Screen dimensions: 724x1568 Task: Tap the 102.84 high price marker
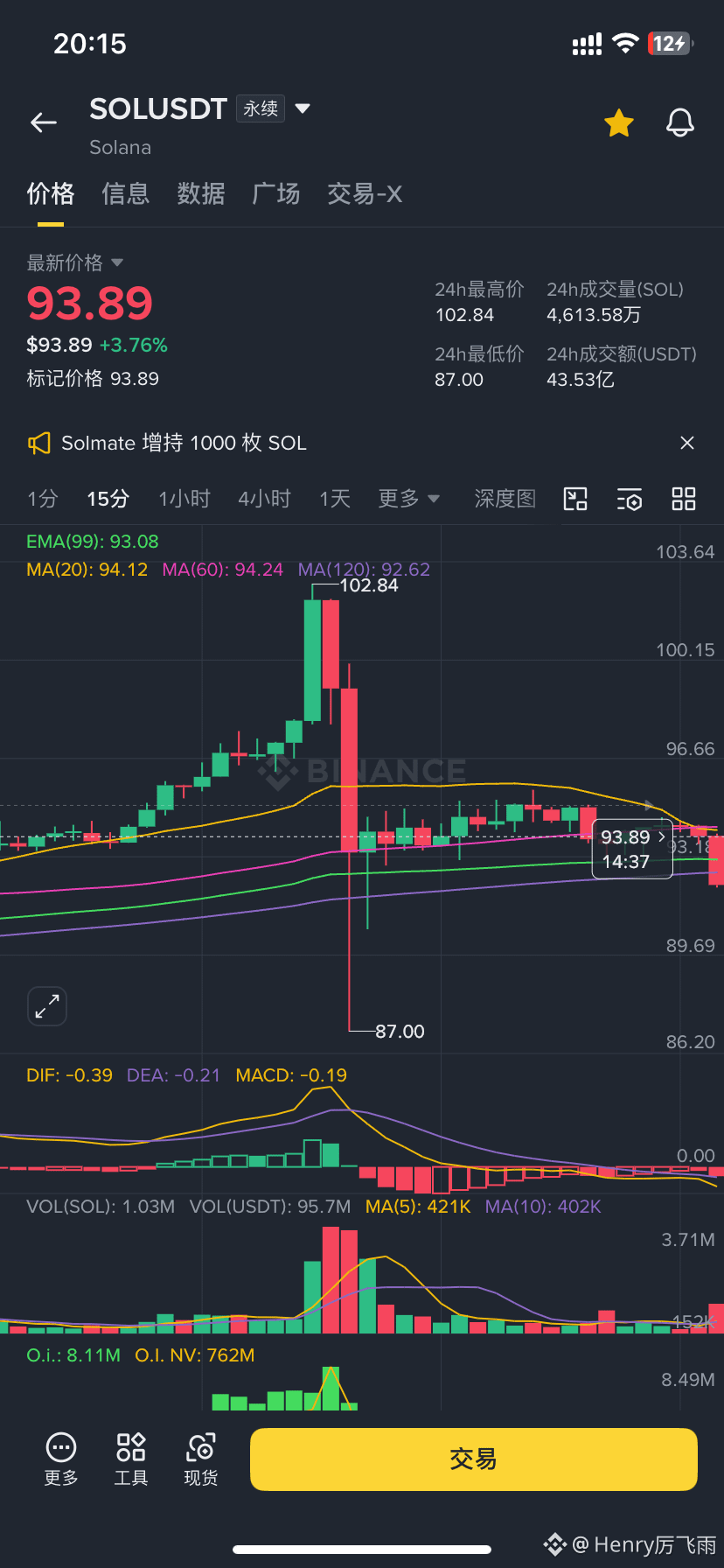click(369, 585)
